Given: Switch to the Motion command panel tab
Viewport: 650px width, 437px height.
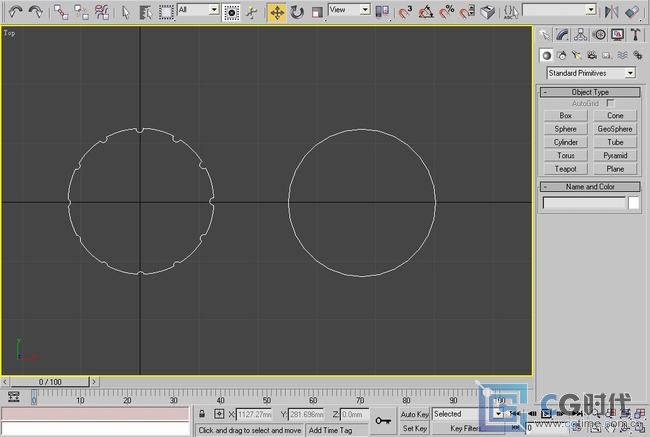Looking at the screenshot, I should click(x=599, y=35).
